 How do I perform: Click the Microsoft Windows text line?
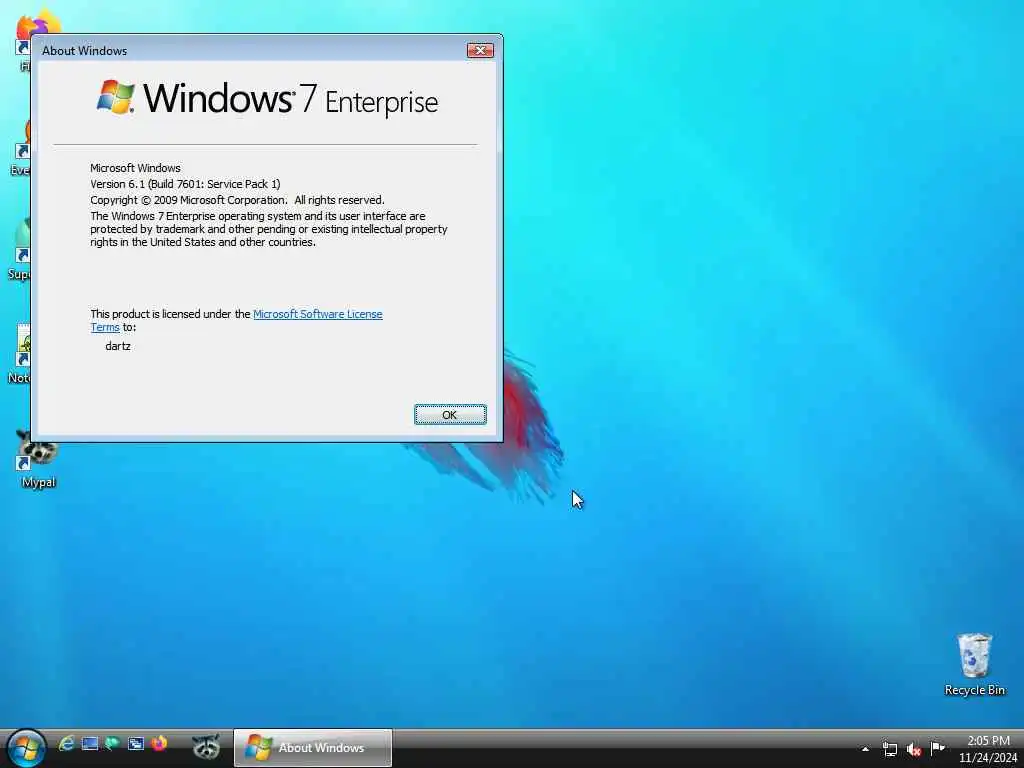pos(135,168)
